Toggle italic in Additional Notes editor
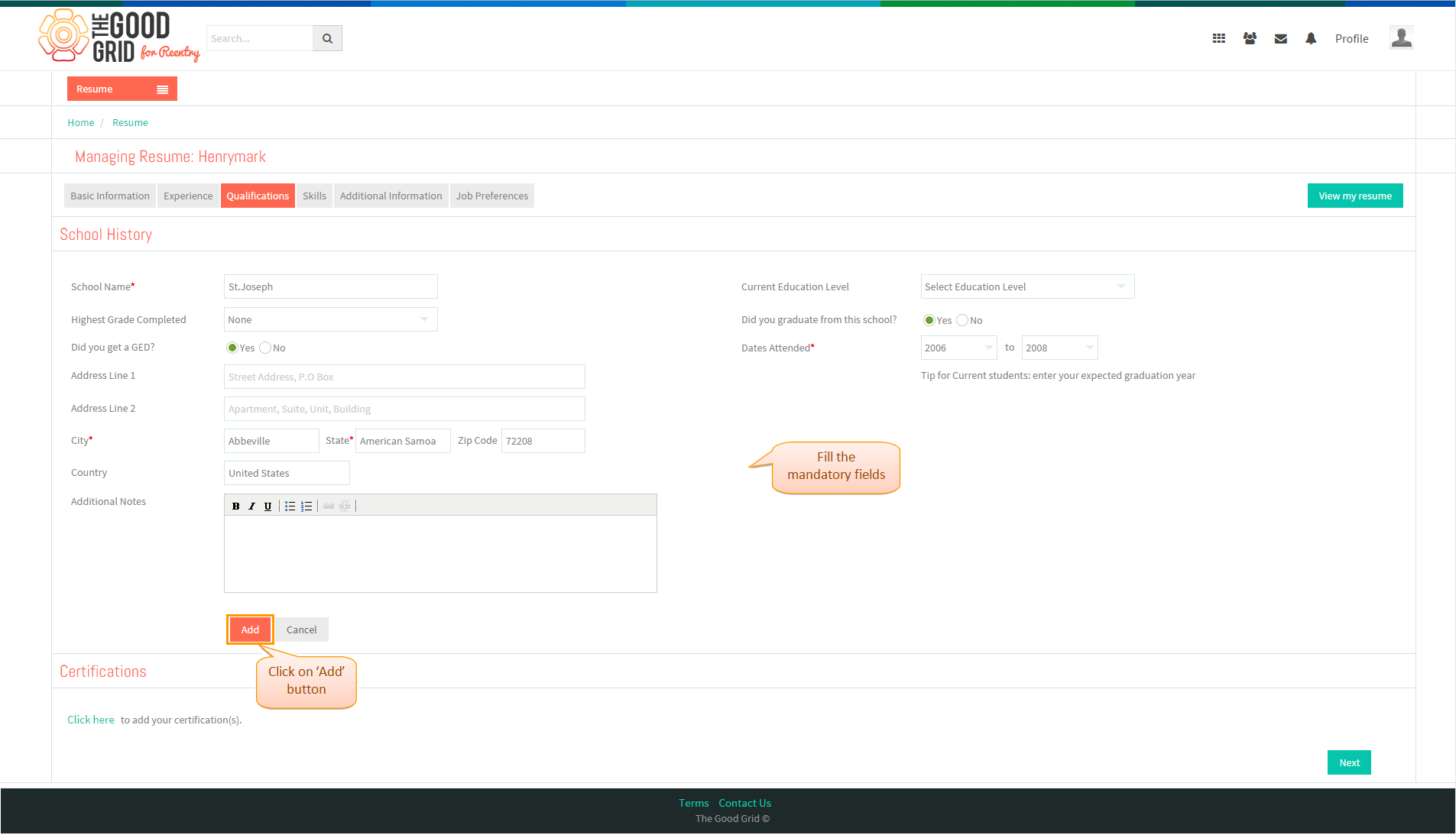 click(251, 506)
